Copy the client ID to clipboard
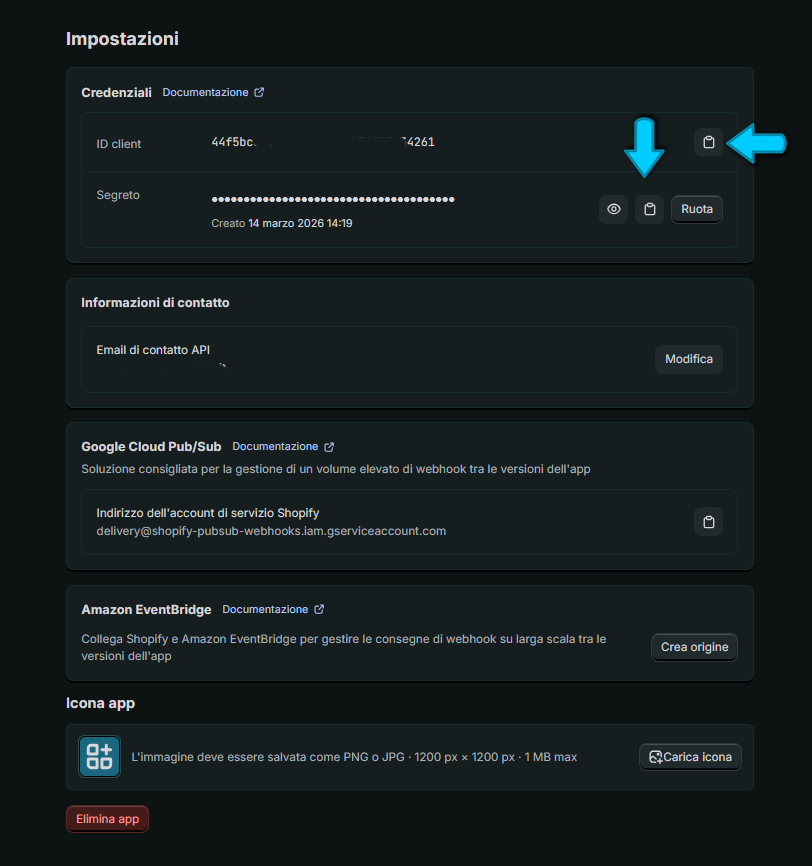Screen dimensions: 812x866 708,142
